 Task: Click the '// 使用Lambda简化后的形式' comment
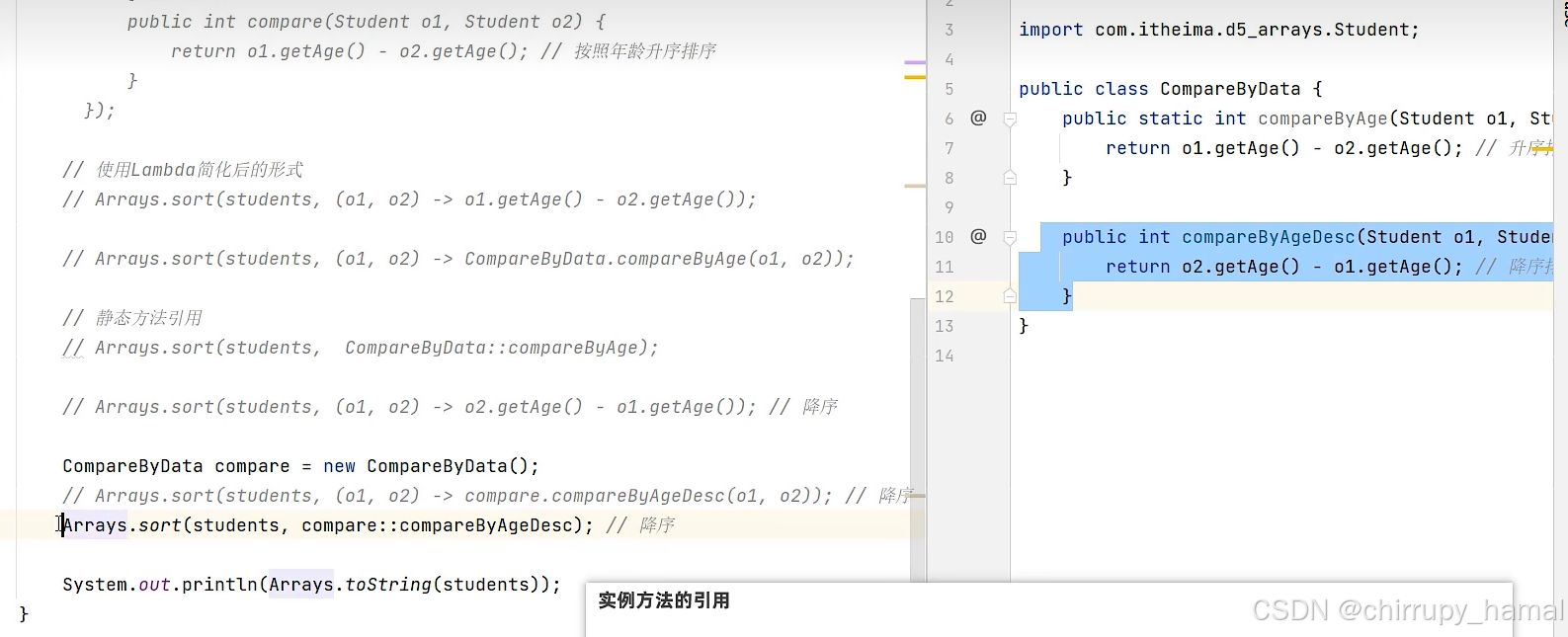[183, 170]
